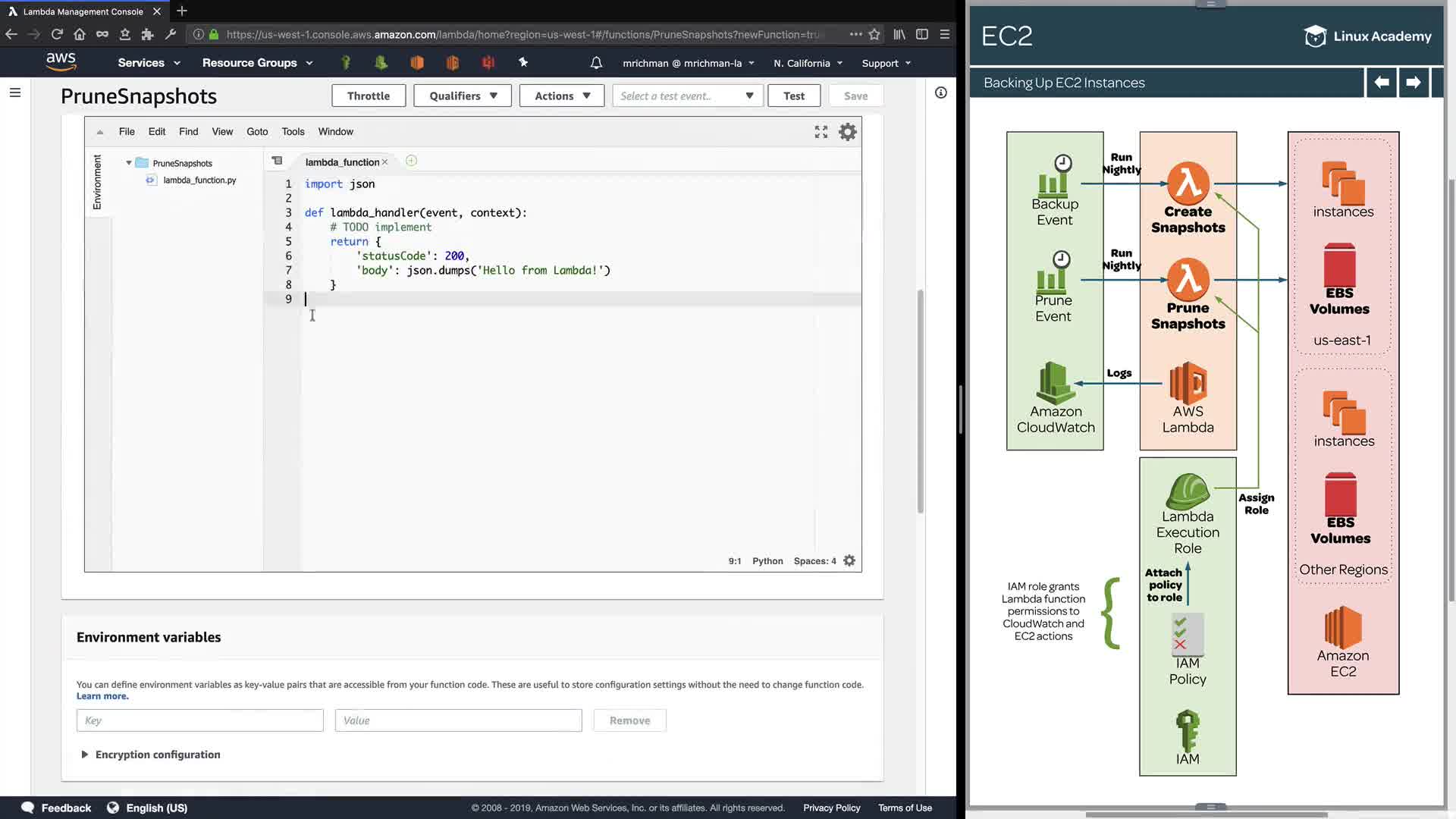Click the status bar settings gear
This screenshot has width=1456, height=819.
click(849, 560)
